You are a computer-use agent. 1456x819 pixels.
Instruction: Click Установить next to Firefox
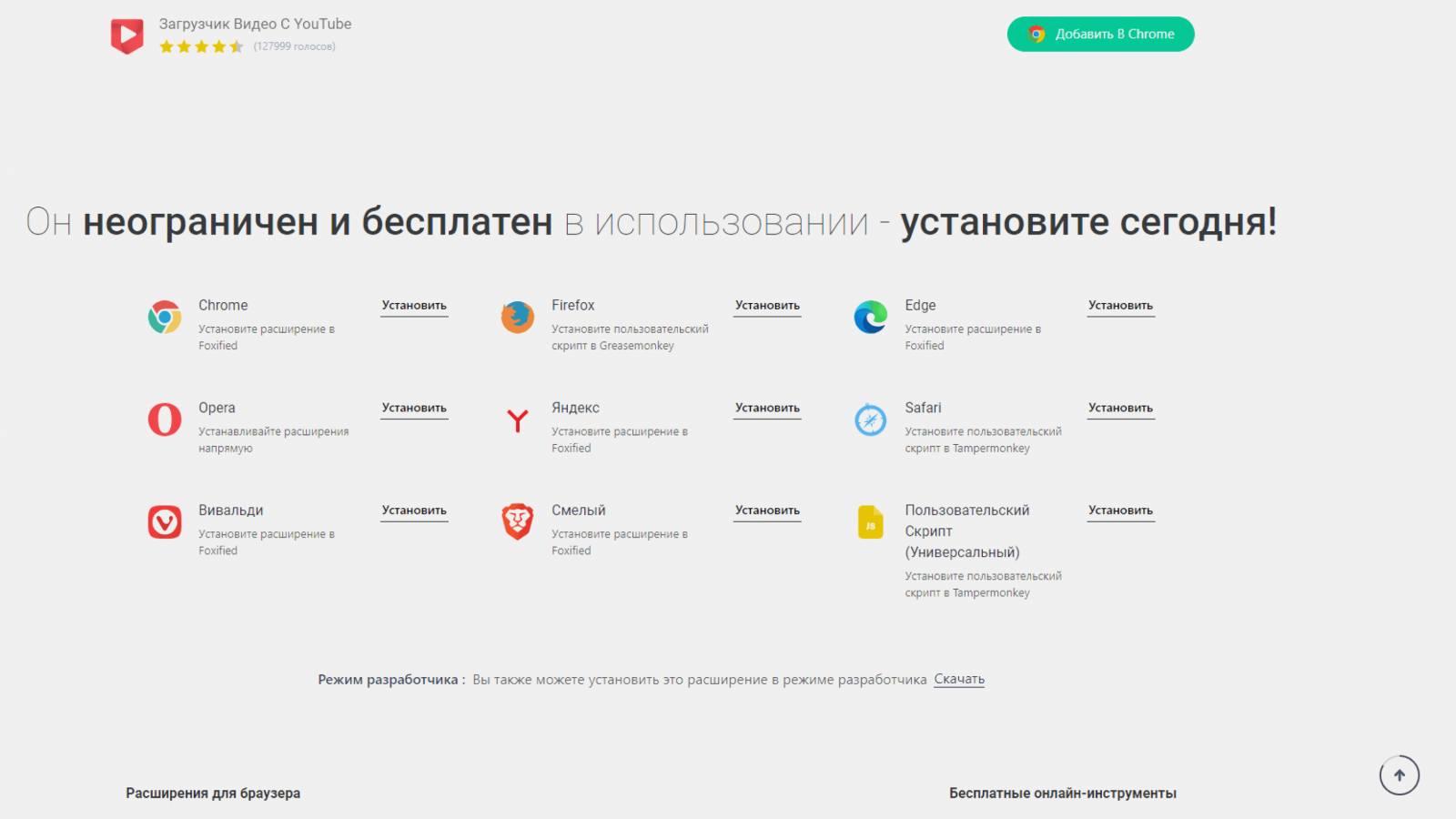[767, 306]
